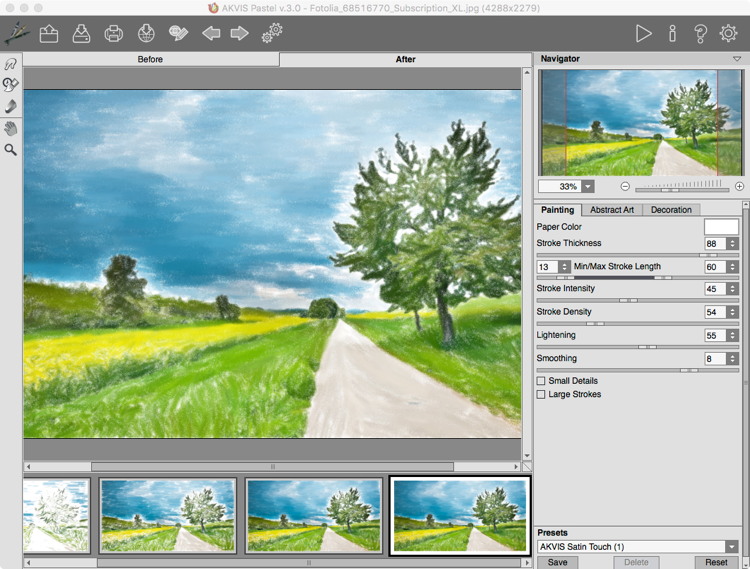Click the Print image icon

tap(114, 34)
